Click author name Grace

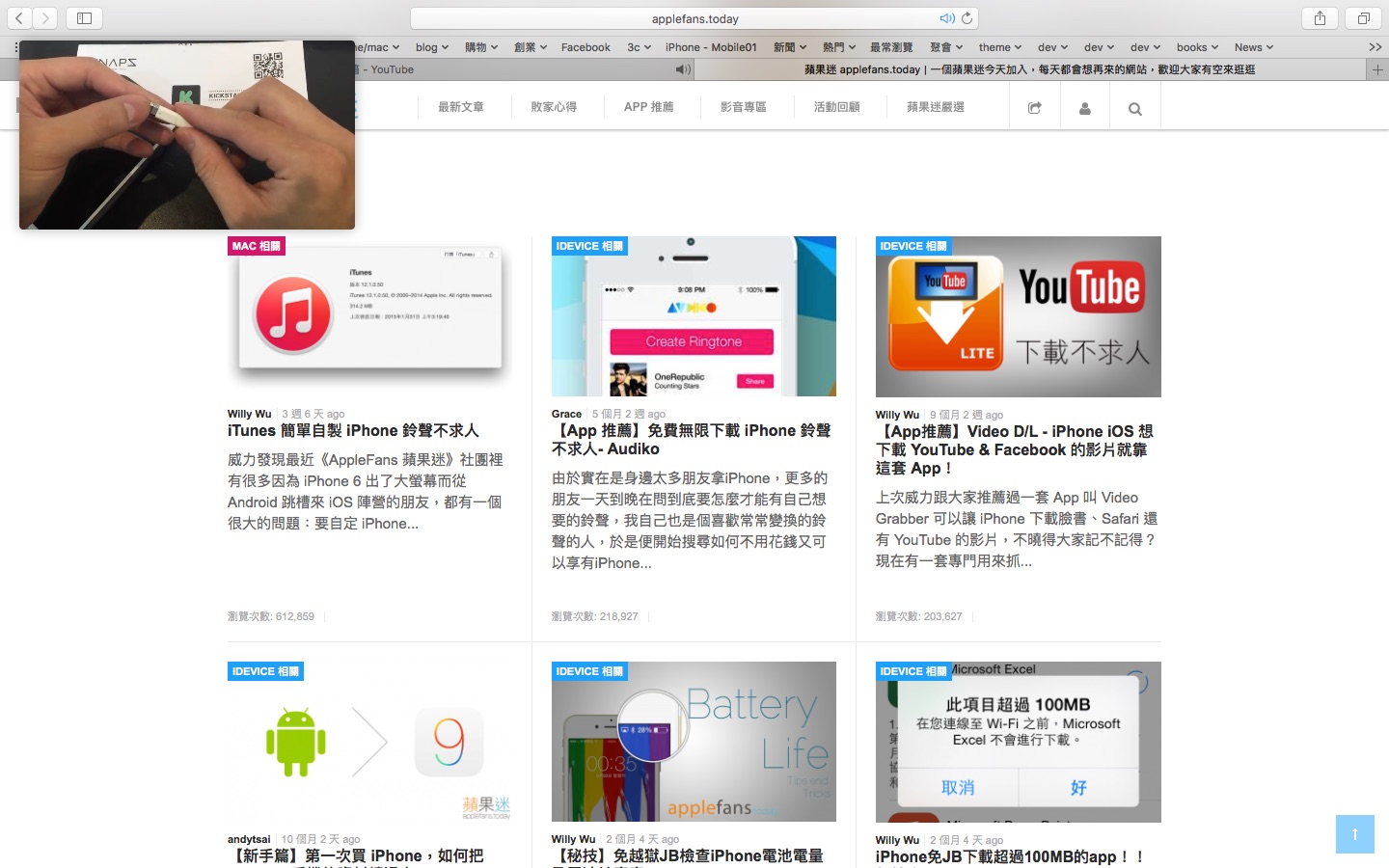pos(566,414)
